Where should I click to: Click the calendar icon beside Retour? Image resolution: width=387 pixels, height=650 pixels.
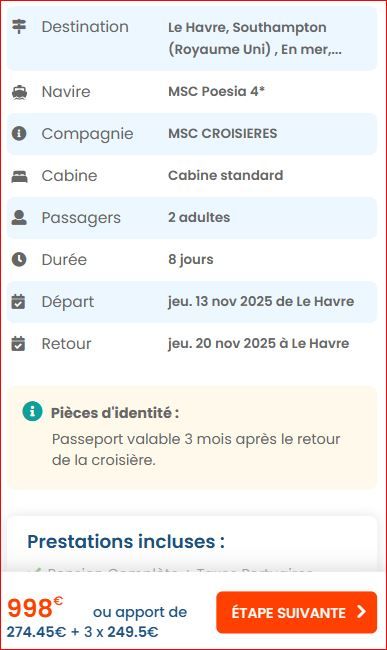pyautogui.click(x=19, y=344)
